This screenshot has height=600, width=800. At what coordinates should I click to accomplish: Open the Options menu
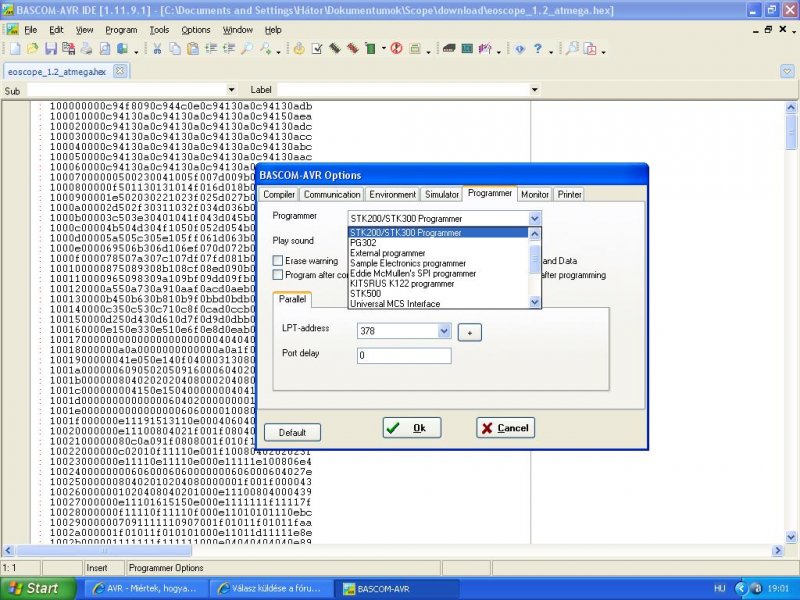(x=196, y=30)
